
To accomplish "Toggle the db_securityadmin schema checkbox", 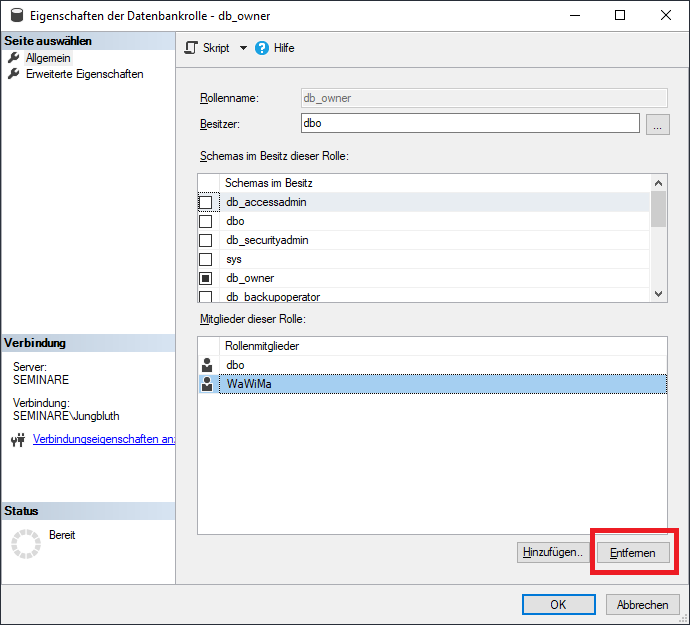I will click(x=206, y=240).
